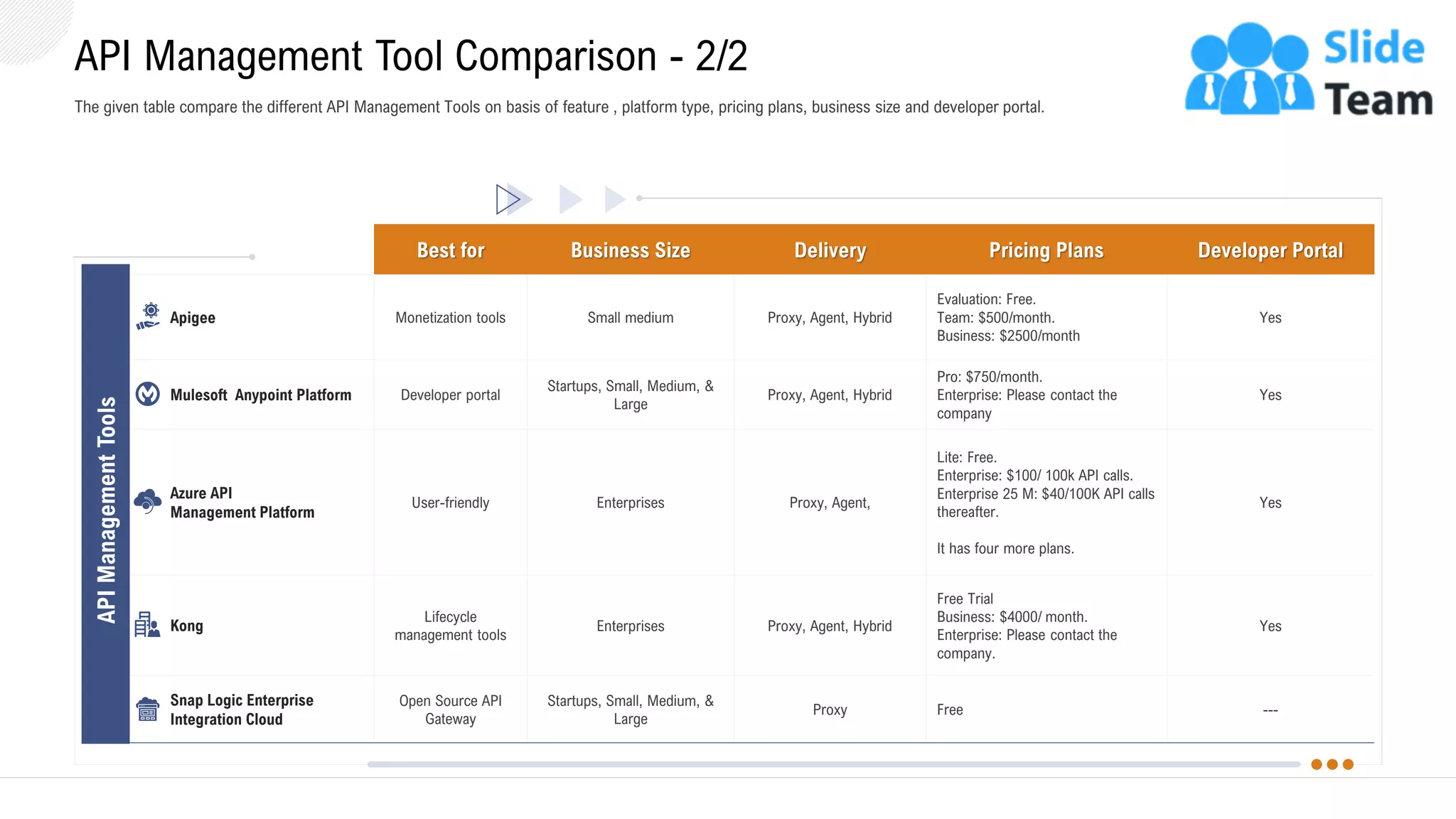Click Yes in Mulesoft developer portal cell
This screenshot has width=1456, height=819.
[x=1270, y=395]
